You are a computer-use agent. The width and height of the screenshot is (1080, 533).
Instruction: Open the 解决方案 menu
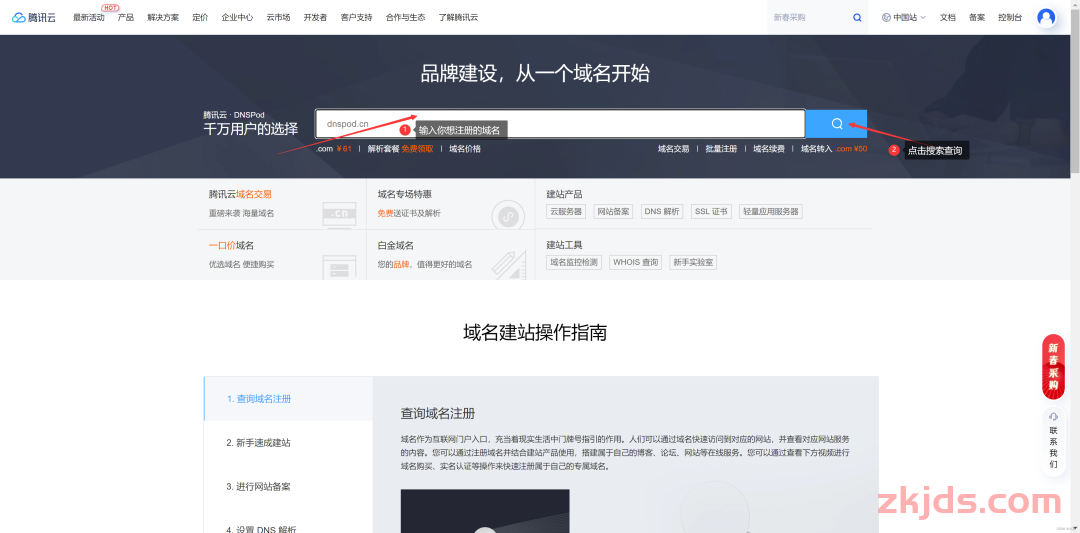(x=163, y=17)
